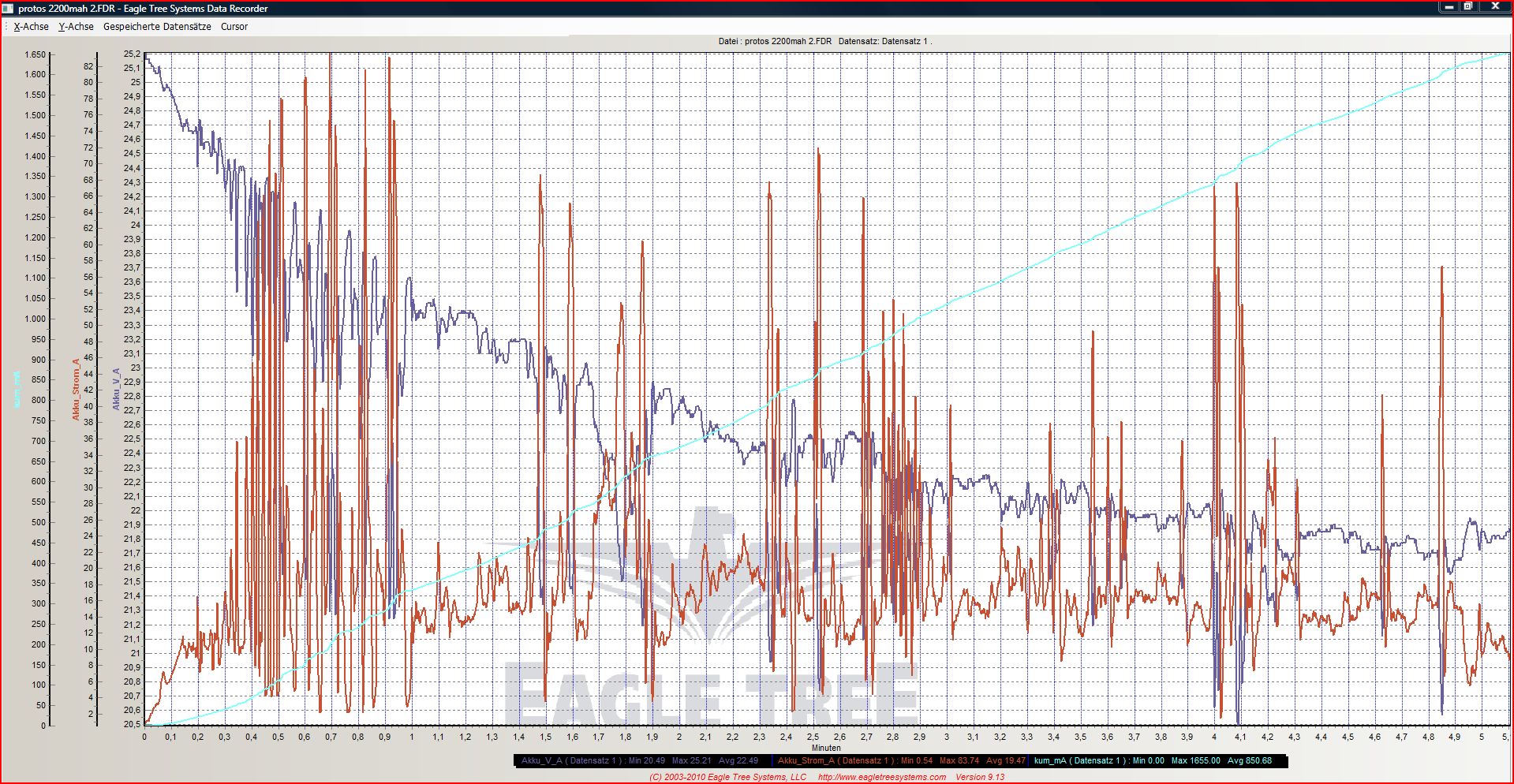Click the voltage axis value '25,2'

pos(132,54)
